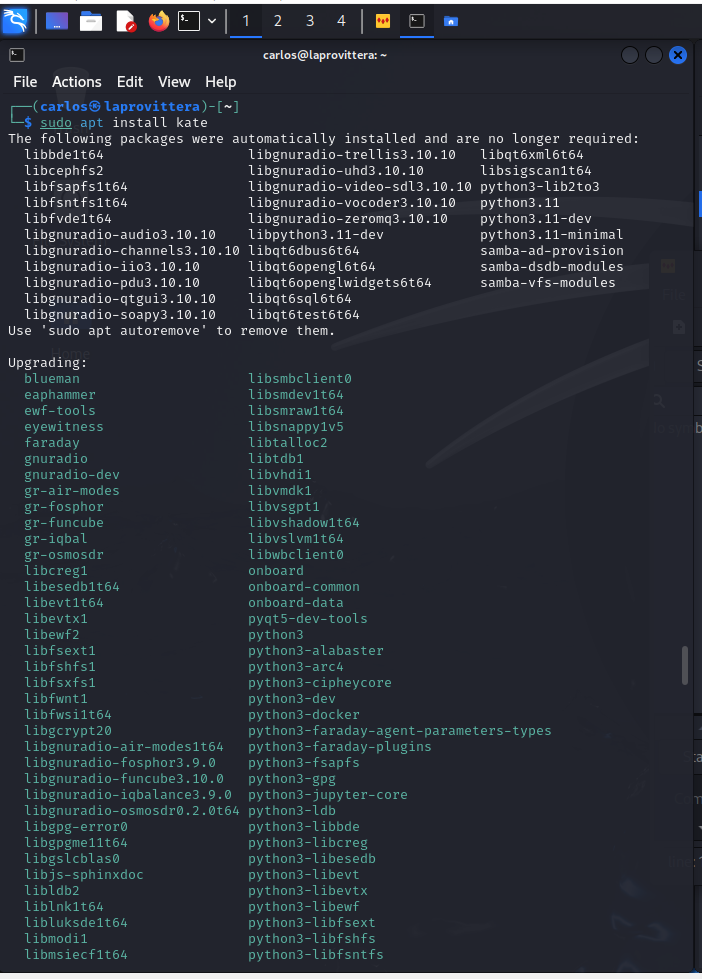702x979 pixels.
Task: Open the View menu
Action: (174, 82)
